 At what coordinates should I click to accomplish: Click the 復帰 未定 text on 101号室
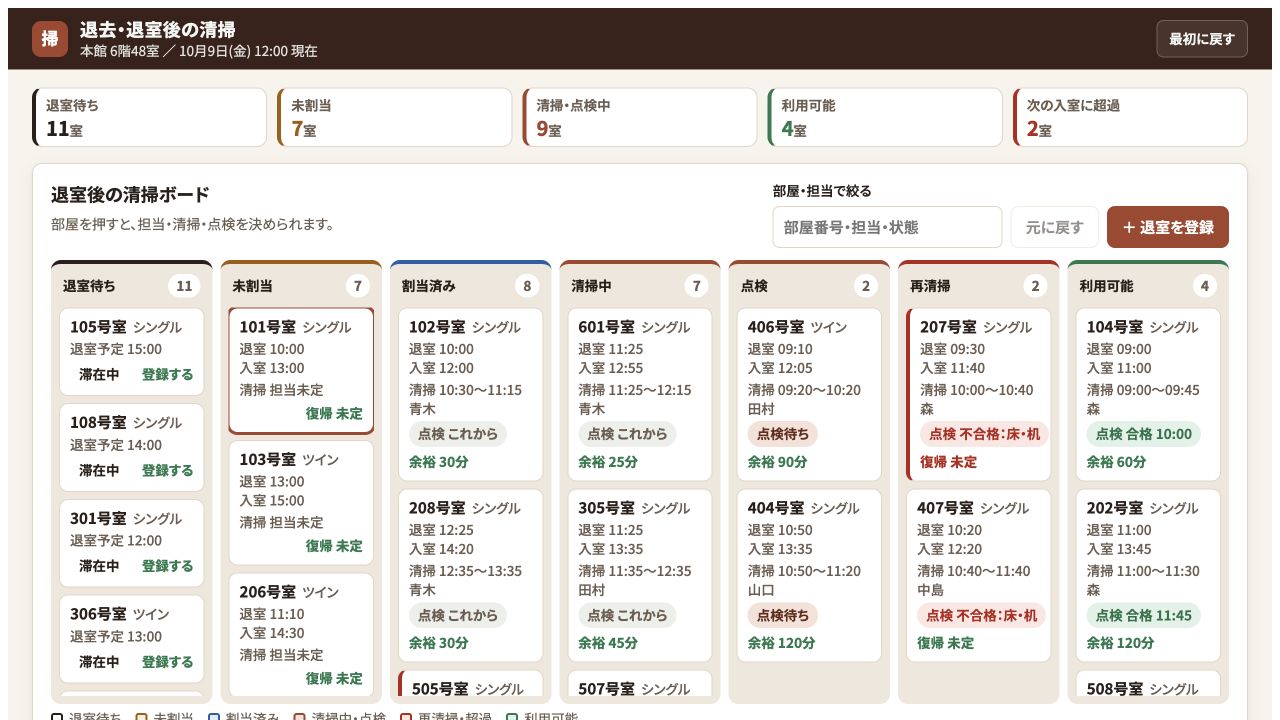tap(334, 413)
